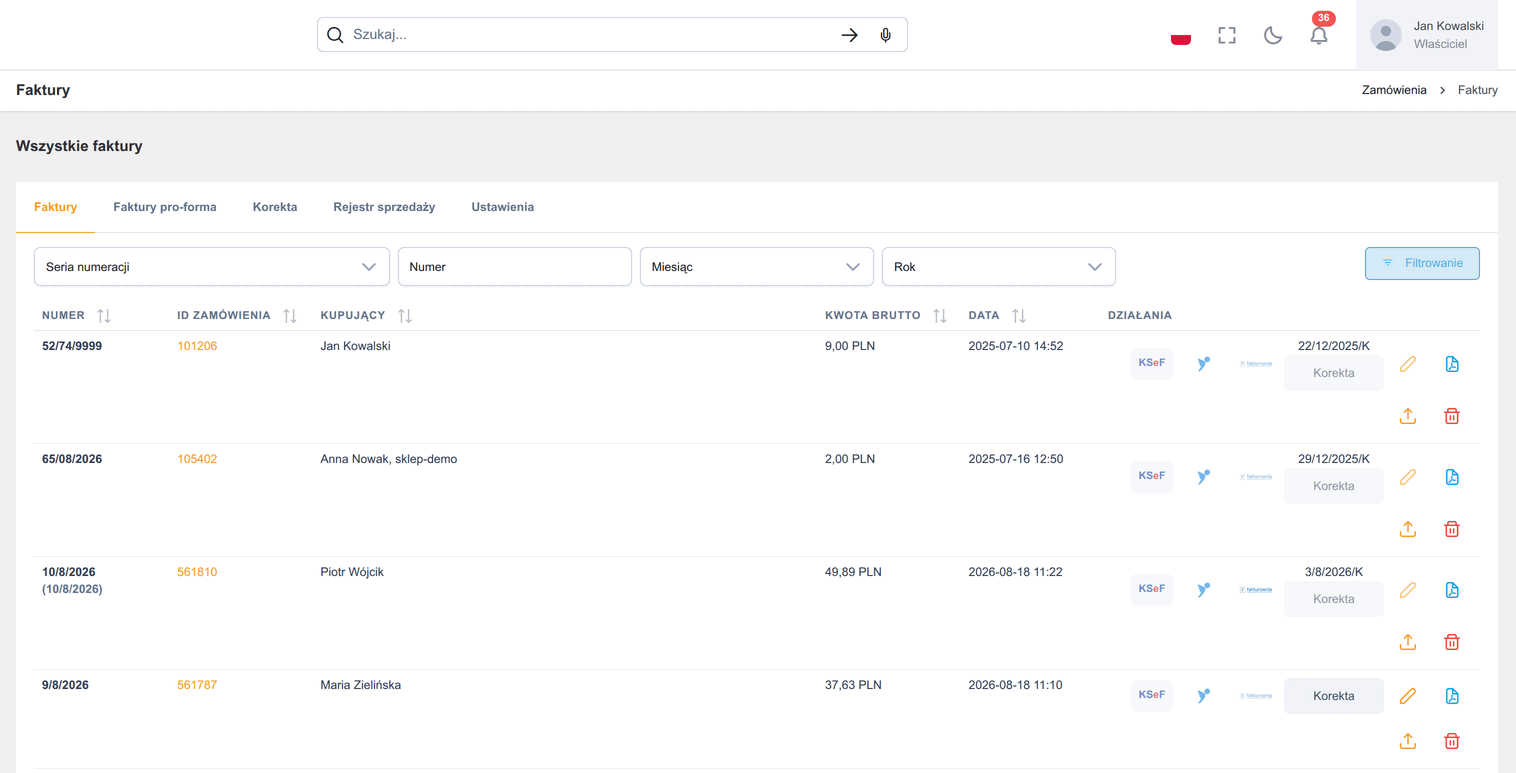Click the magnifier search icon

click(335, 35)
